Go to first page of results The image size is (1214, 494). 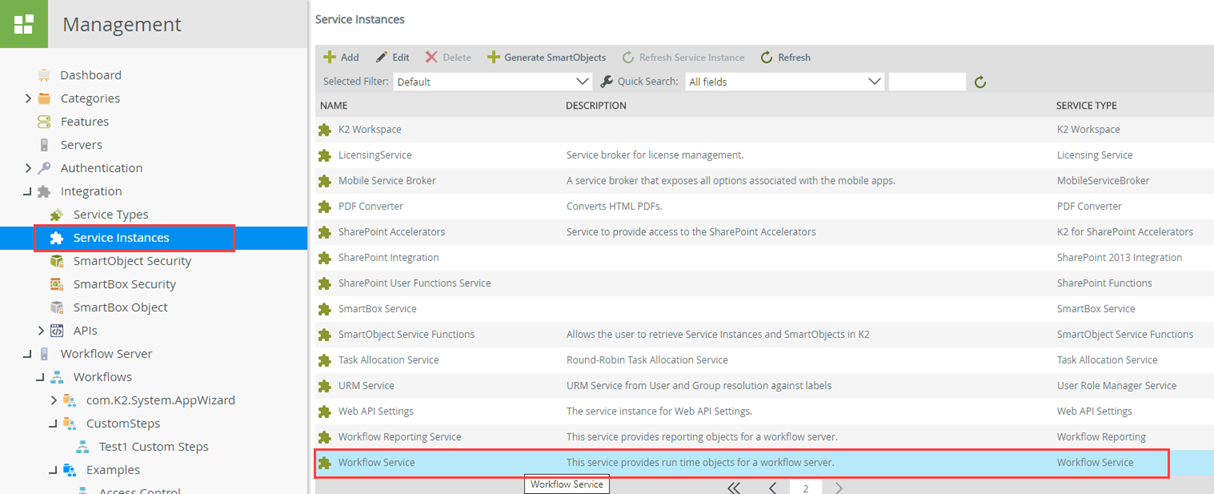(x=734, y=487)
